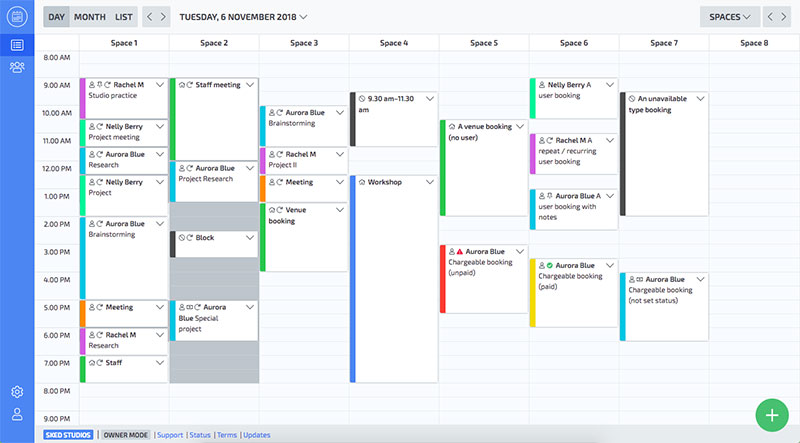This screenshot has height=443, width=800.
Task: Open chargeable booking (not set status) card
Action: (x=664, y=307)
